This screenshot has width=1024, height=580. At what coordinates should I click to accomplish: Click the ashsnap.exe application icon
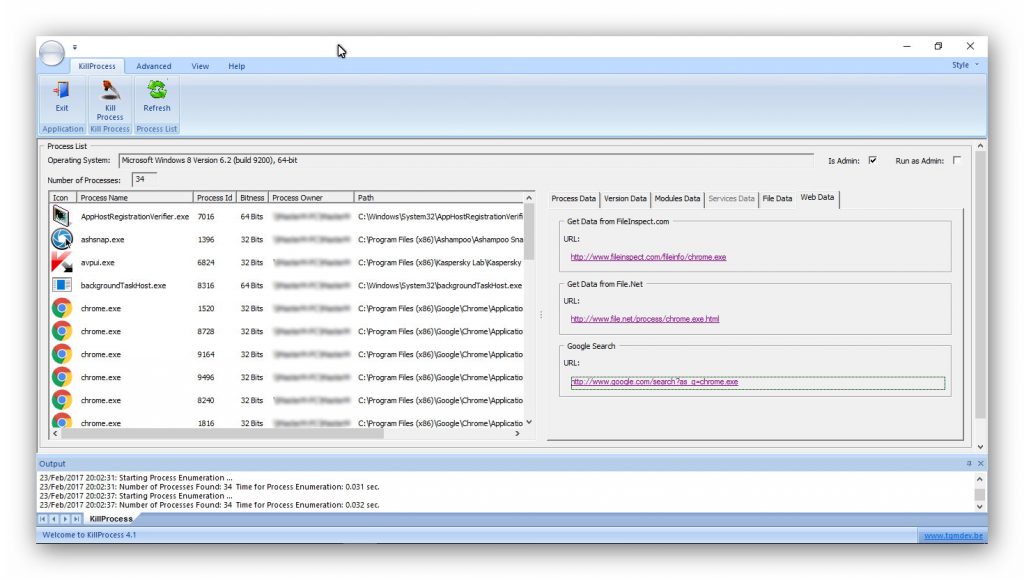pyautogui.click(x=61, y=239)
